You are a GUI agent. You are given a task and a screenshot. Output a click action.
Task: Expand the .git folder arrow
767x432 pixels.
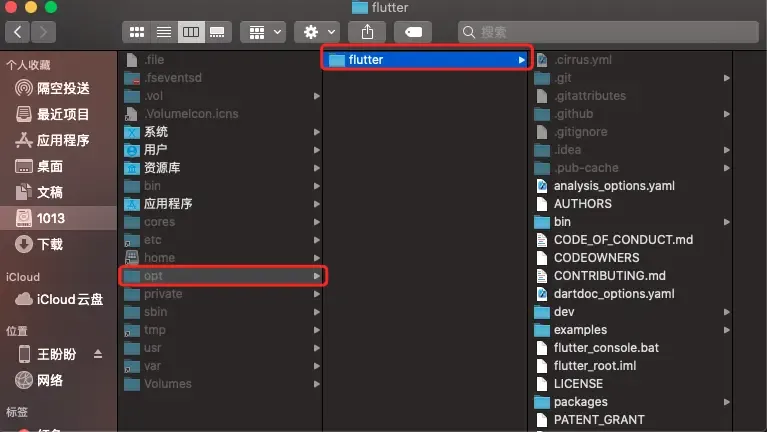click(x=726, y=78)
